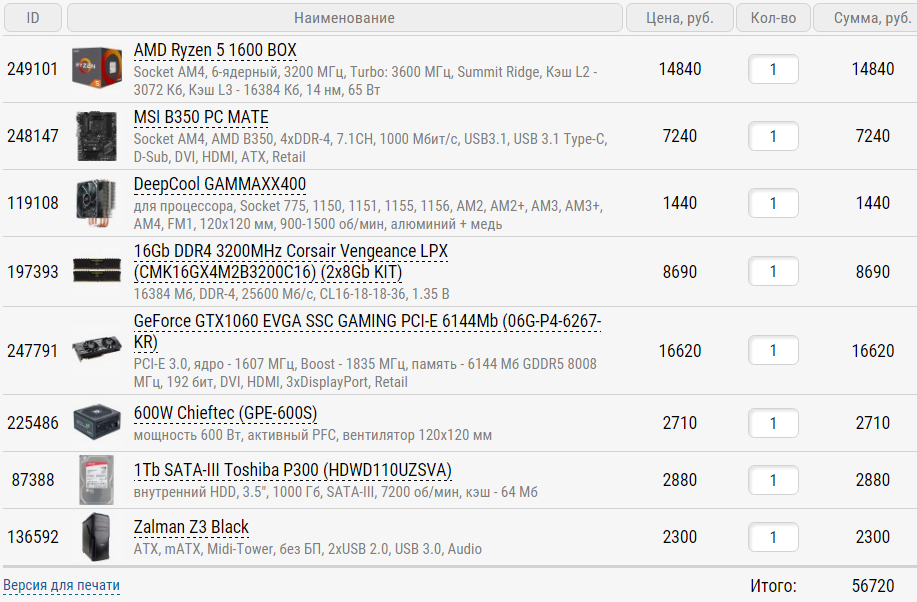Click the quantity field for GeForce GTX1060 EVGA
Screen dimensions: 917x602
(x=773, y=350)
